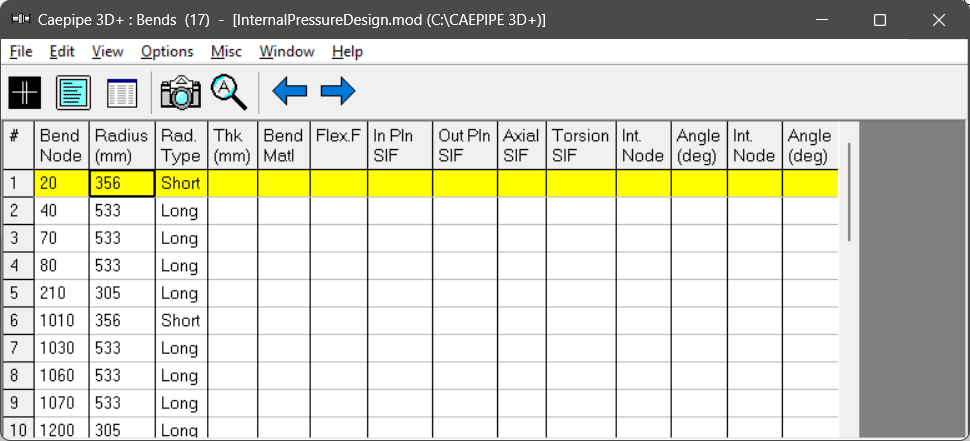Click Bend Node cell 1010

pos(62,320)
